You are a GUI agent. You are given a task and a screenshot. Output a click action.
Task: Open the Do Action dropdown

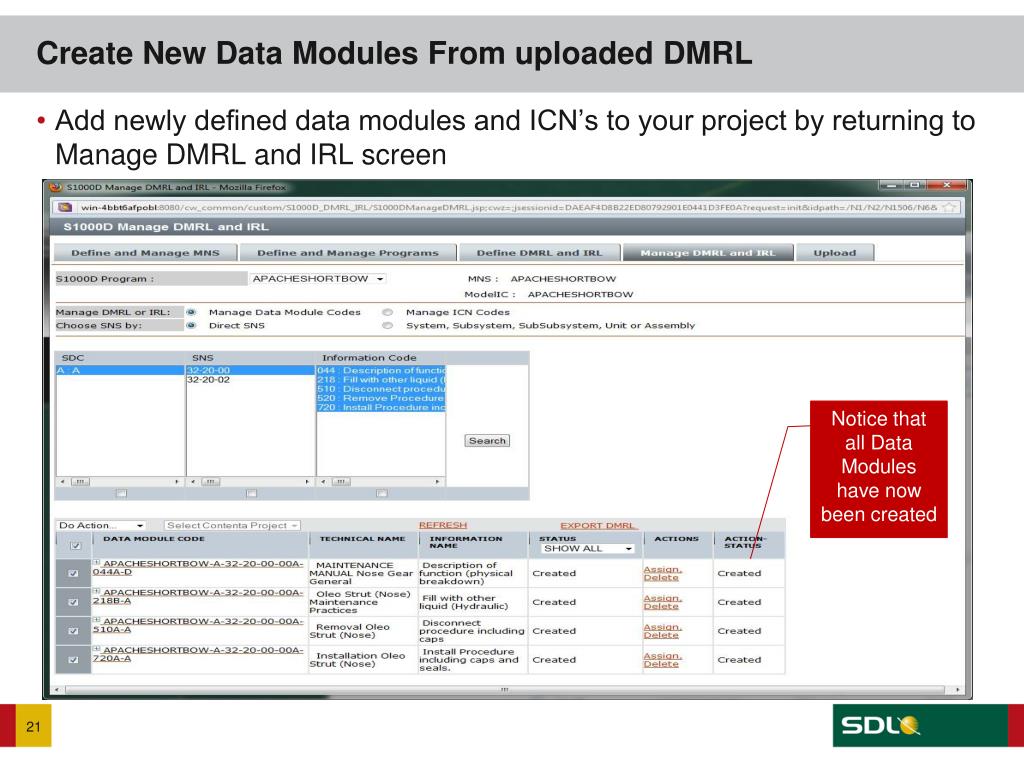(101, 525)
